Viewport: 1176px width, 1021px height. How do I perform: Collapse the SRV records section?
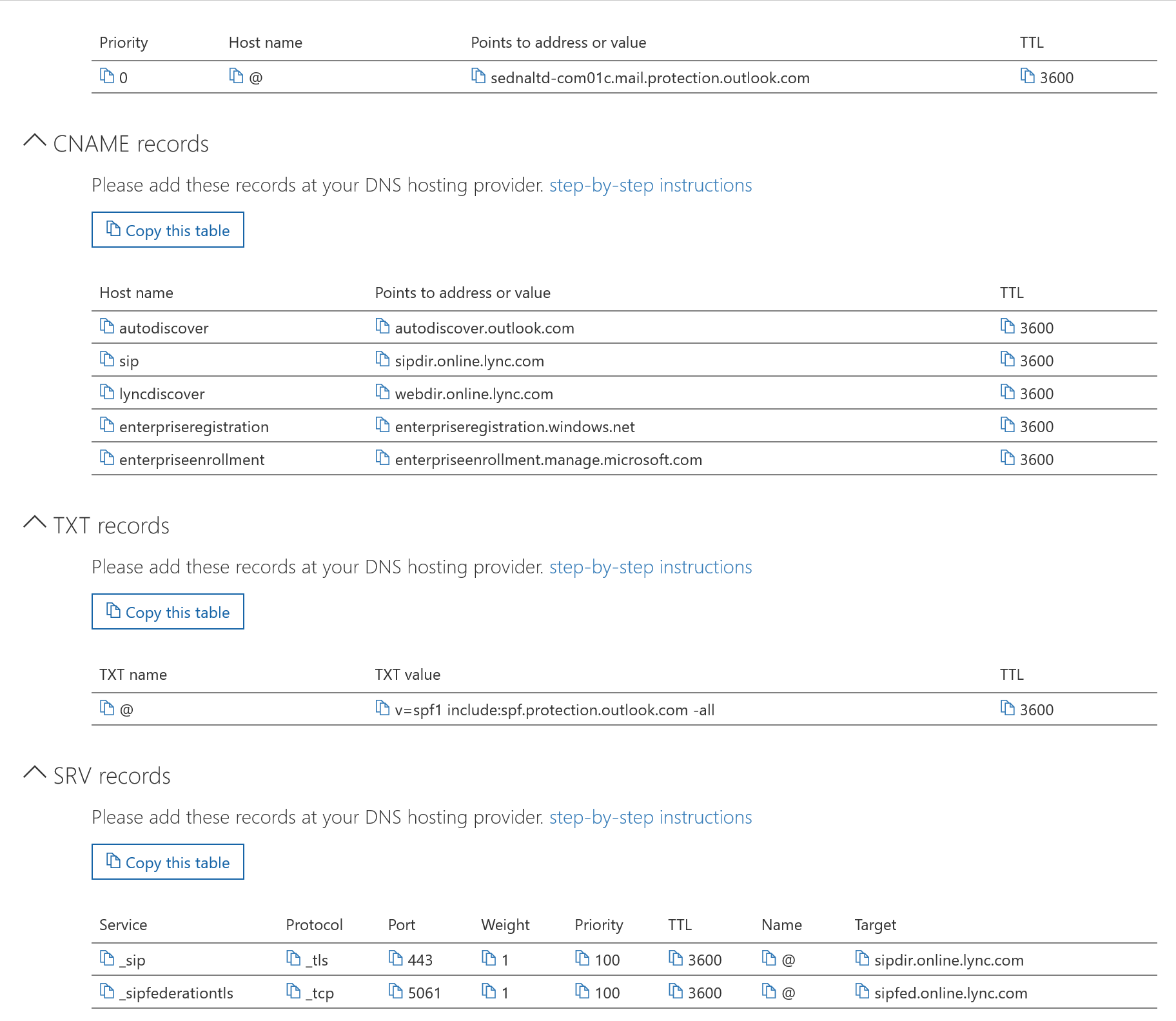34,773
